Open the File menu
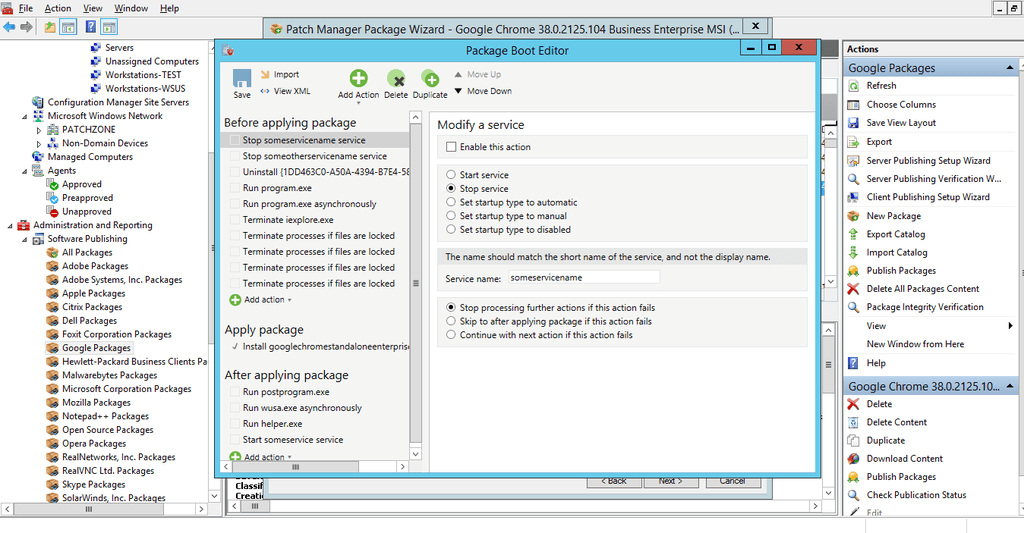Screen dimensions: 1024x533 pyautogui.click(x=26, y=8)
